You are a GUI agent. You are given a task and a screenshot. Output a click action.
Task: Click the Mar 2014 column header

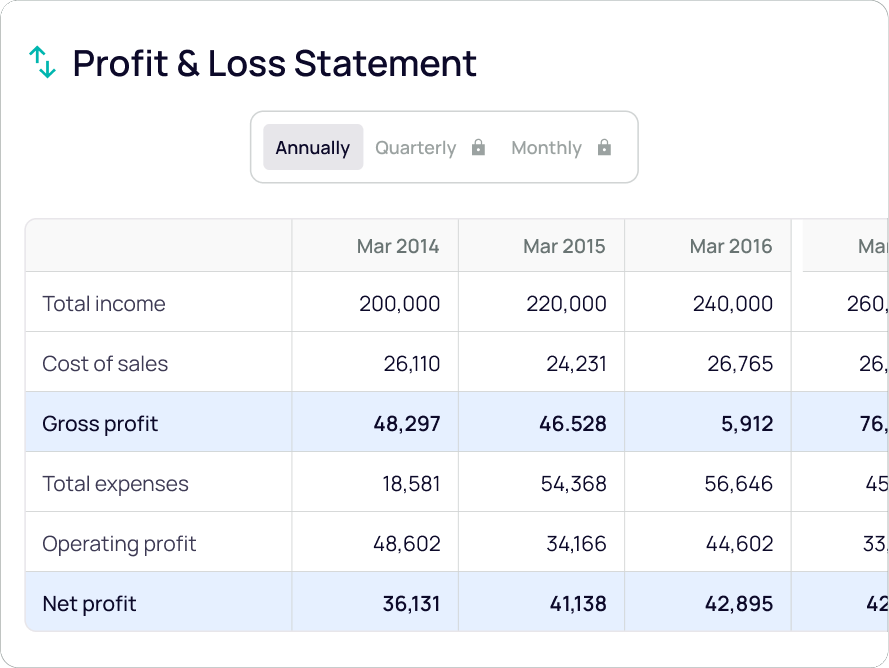click(397, 246)
